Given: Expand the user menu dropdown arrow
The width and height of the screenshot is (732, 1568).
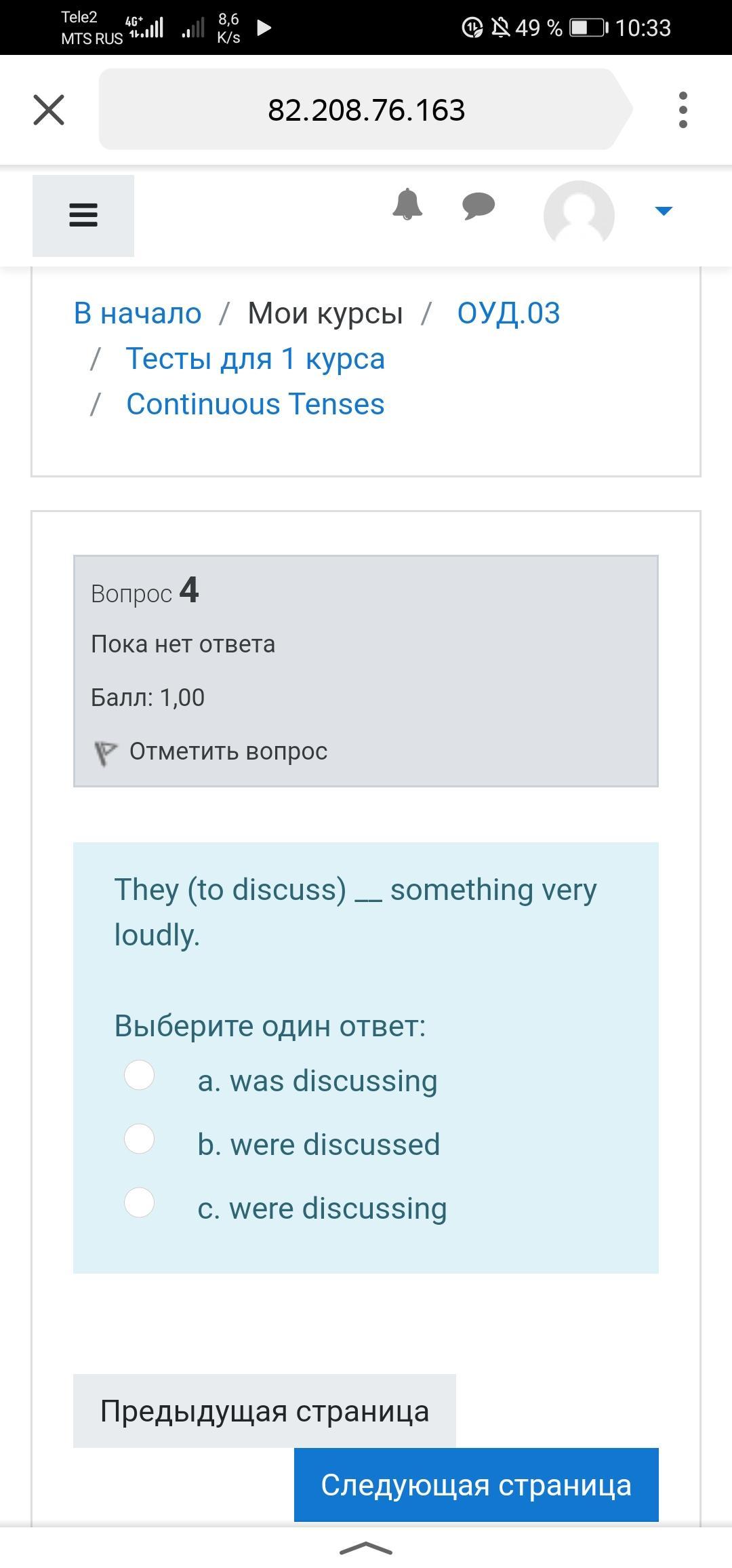Looking at the screenshot, I should (664, 211).
